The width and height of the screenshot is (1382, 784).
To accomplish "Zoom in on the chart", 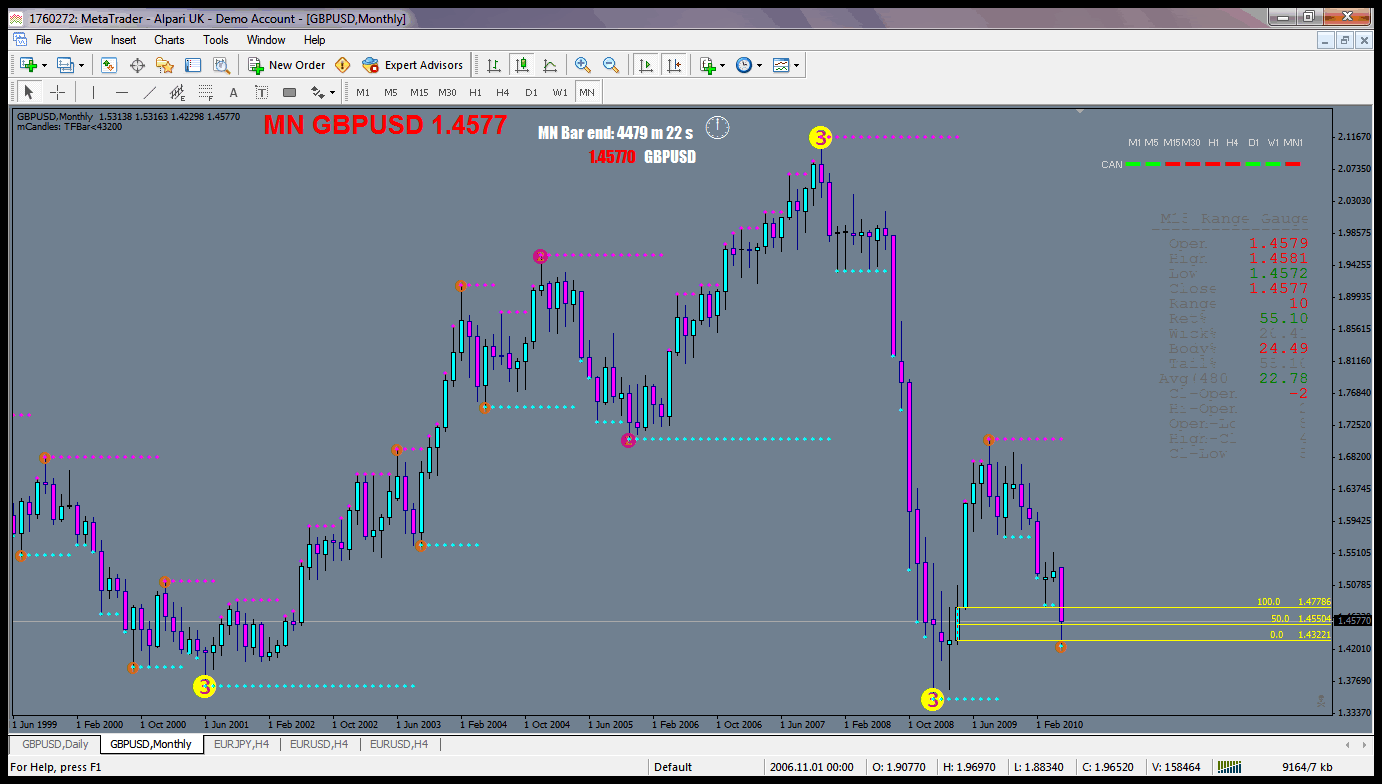I will [582, 65].
